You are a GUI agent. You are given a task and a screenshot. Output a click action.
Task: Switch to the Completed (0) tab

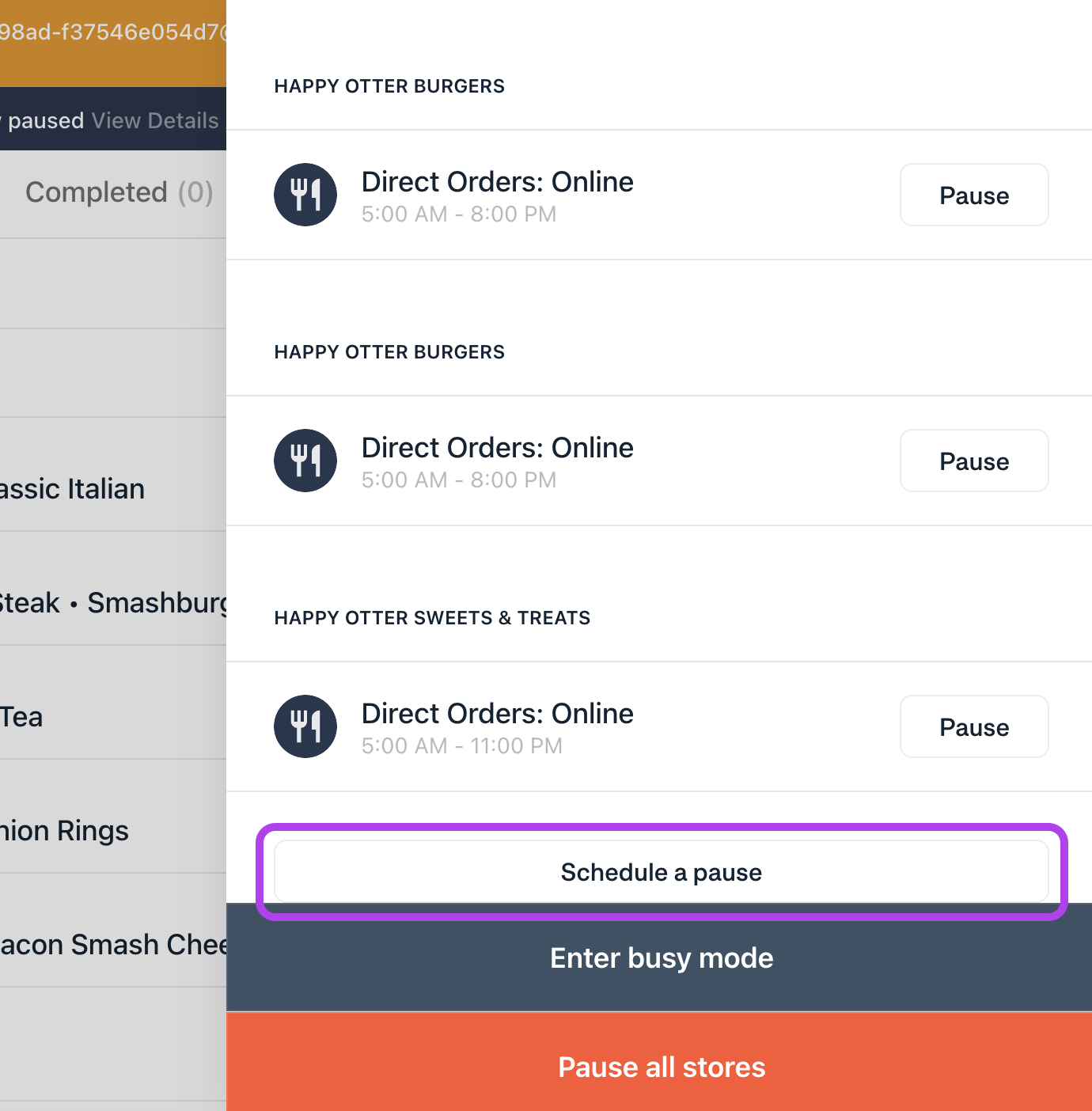[x=119, y=192]
